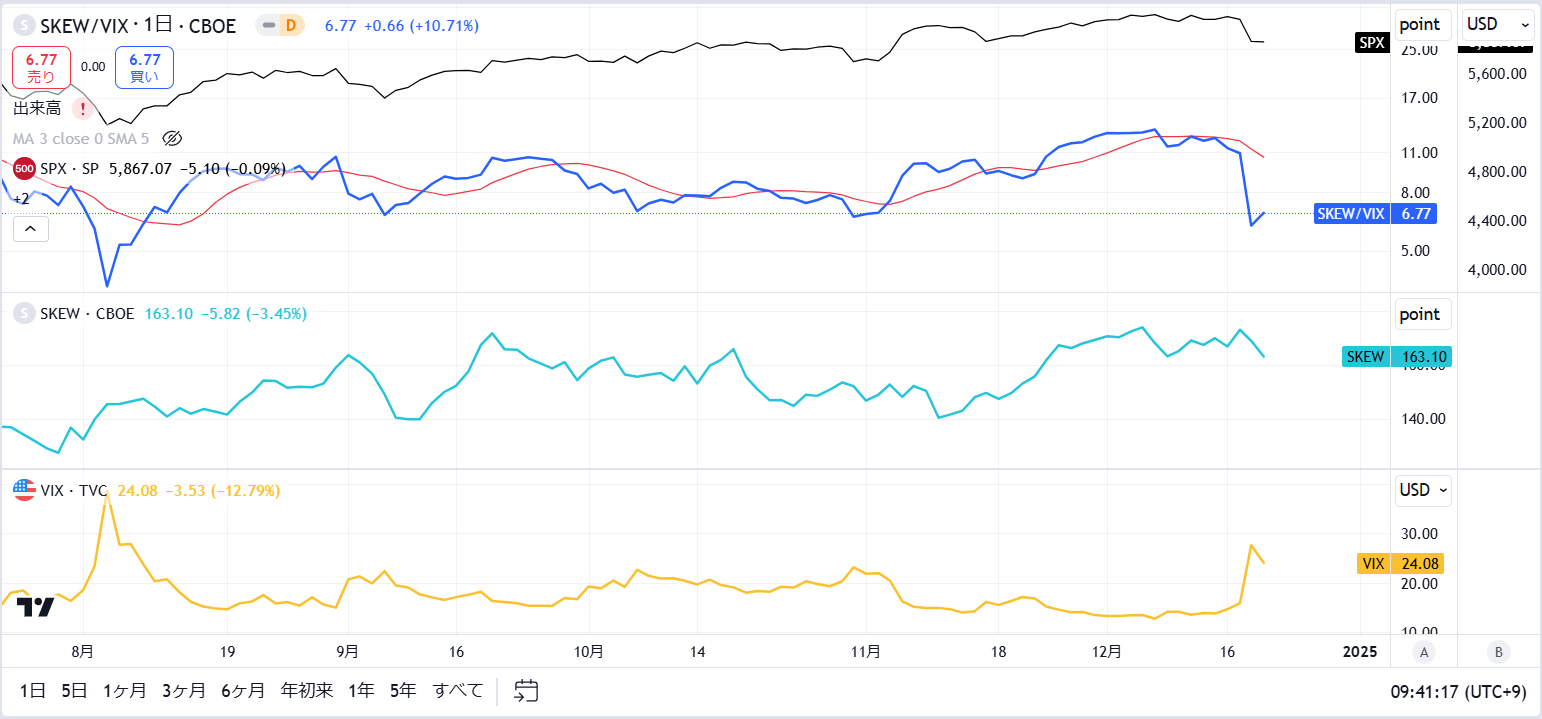Open the go-to-date calendar icon

point(526,690)
